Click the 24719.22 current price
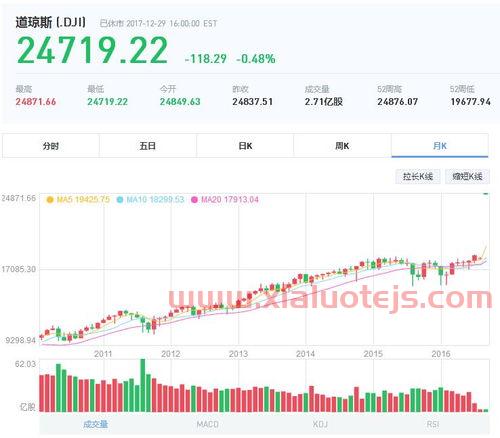Viewport: 500px width, 438px height. coord(92,50)
